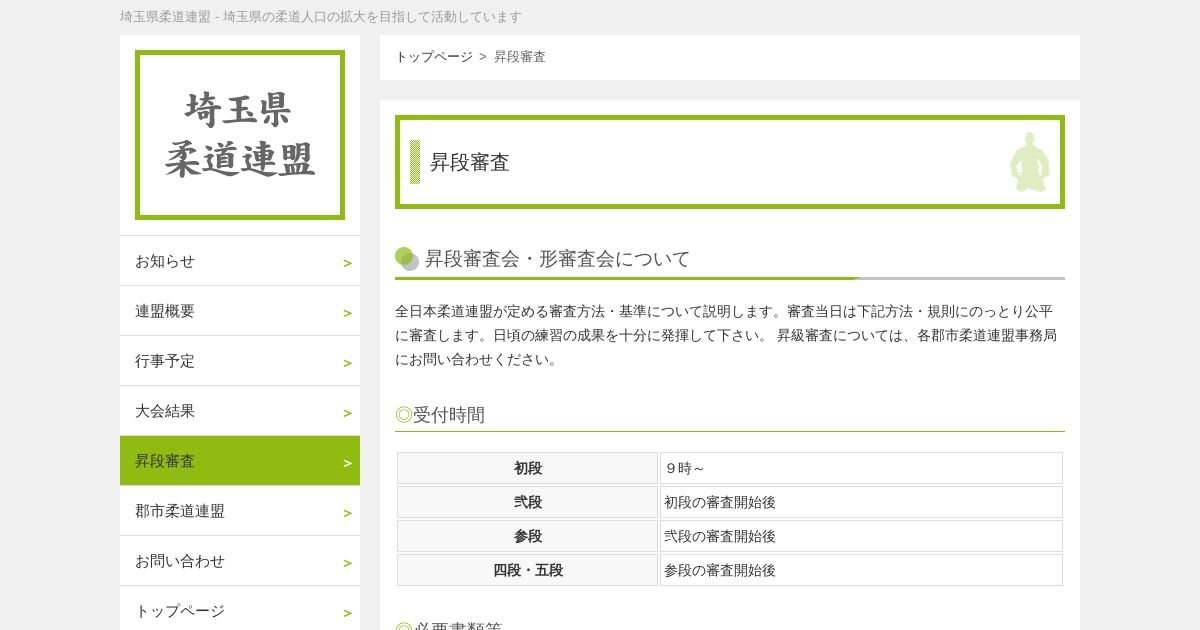Image resolution: width=1200 pixels, height=630 pixels.
Task: Open the 郡市柔道連盟 menu item
Action: 240,511
